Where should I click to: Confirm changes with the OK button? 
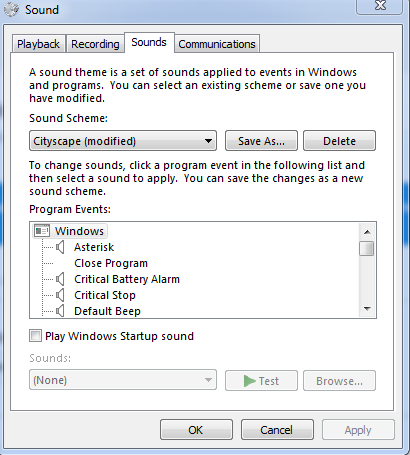click(x=196, y=430)
